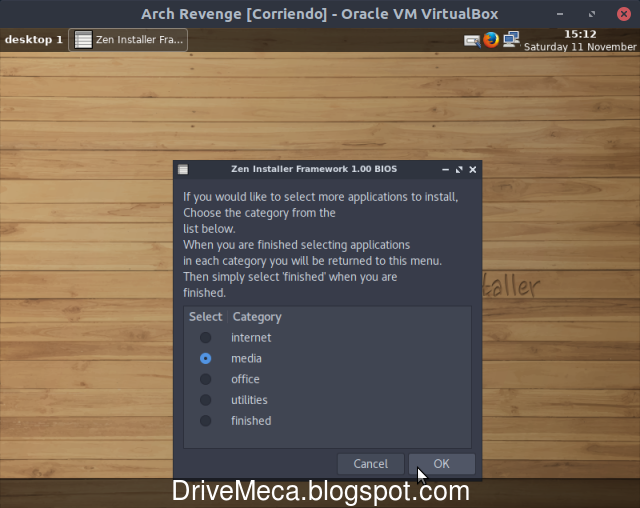
Task: Choose the office category radio button
Action: tap(205, 379)
